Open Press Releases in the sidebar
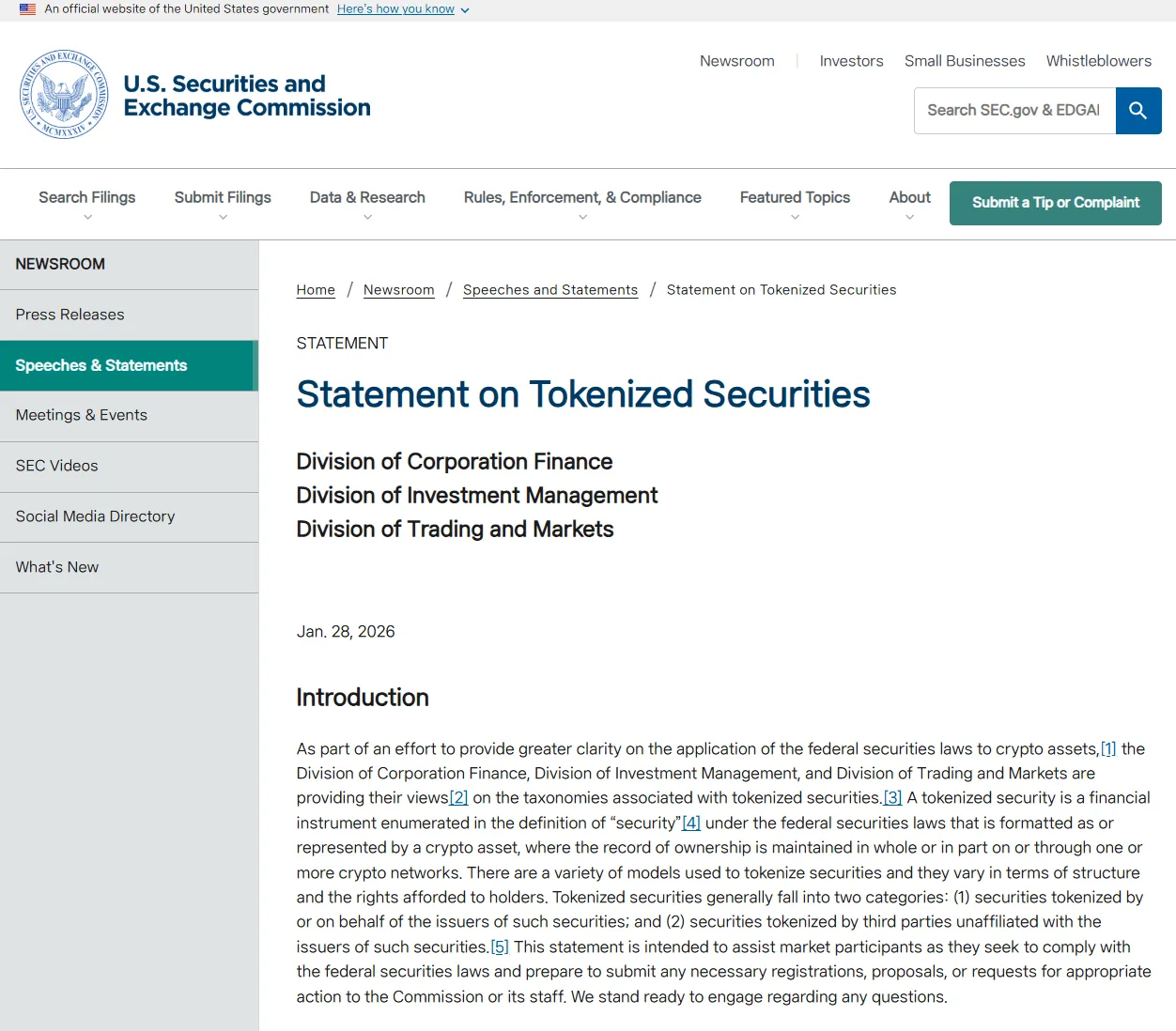 click(x=70, y=315)
